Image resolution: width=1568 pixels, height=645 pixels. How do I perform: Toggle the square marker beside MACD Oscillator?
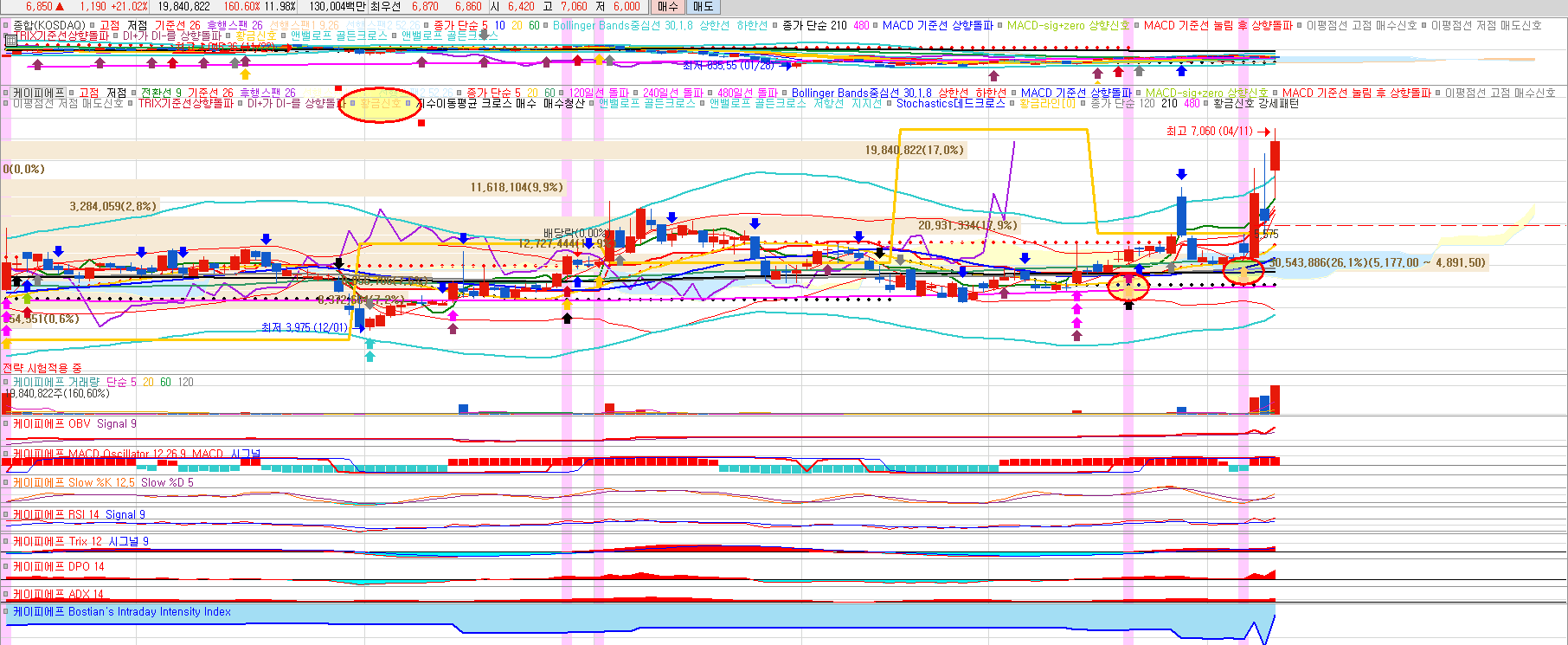pyautogui.click(x=6, y=454)
